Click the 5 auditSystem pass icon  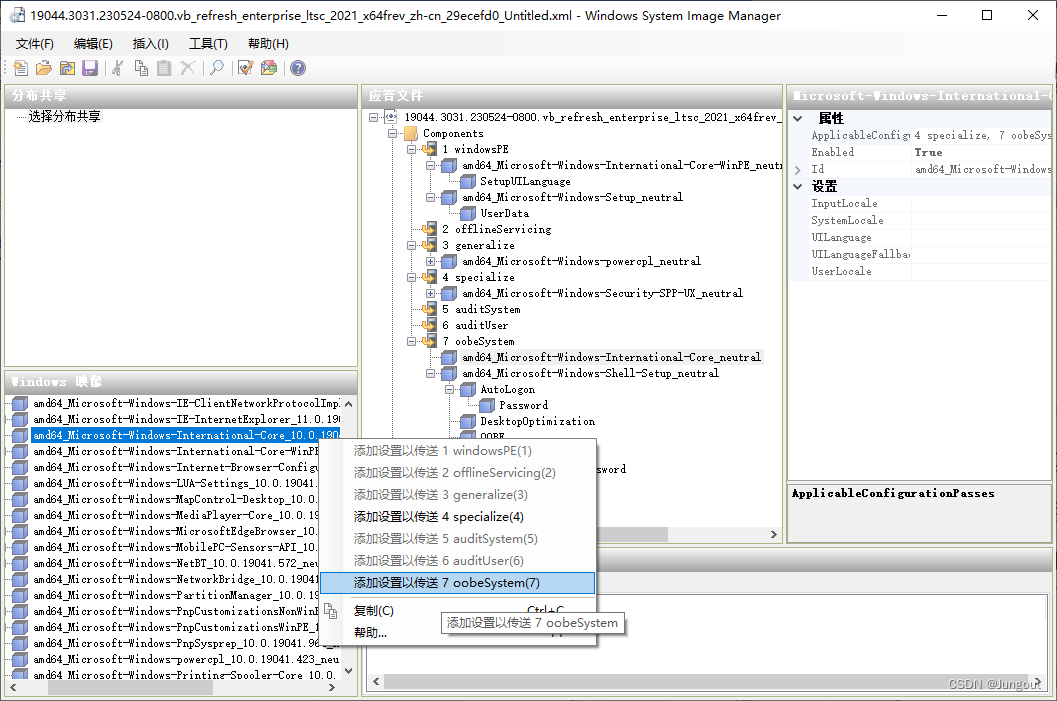click(x=429, y=309)
